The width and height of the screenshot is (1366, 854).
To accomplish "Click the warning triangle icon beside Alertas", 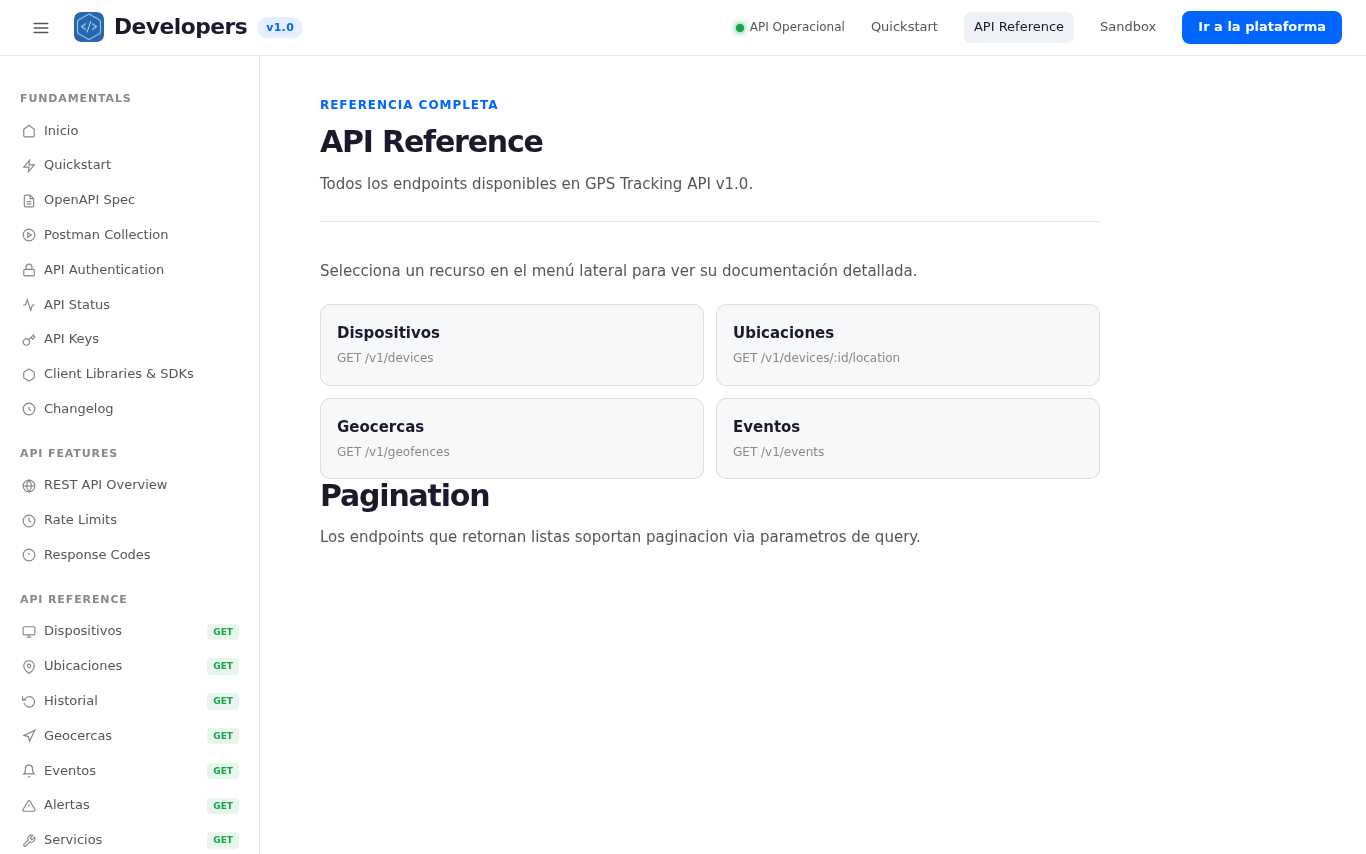I will 29,806.
